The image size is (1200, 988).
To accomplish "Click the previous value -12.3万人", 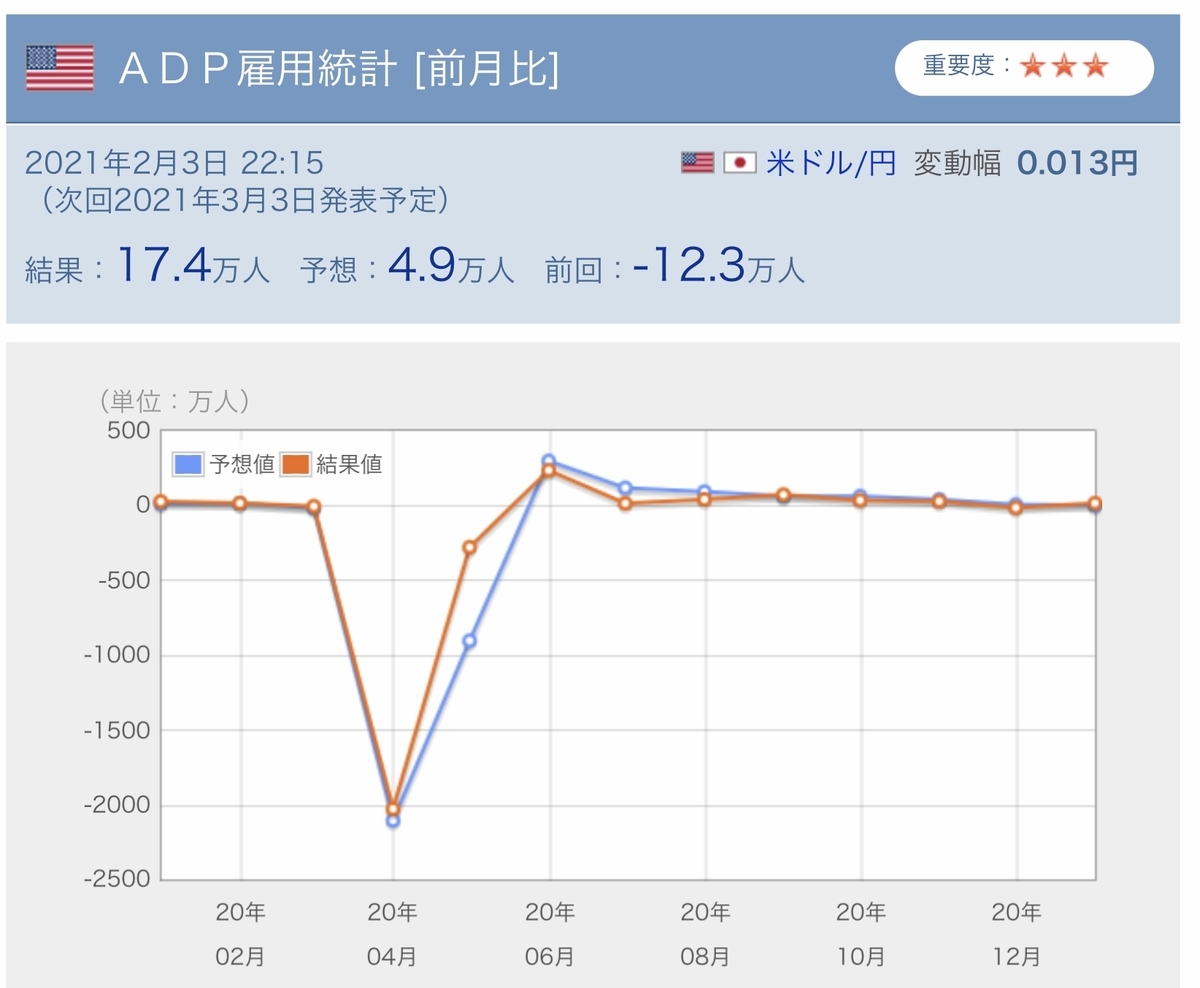I will coord(718,266).
